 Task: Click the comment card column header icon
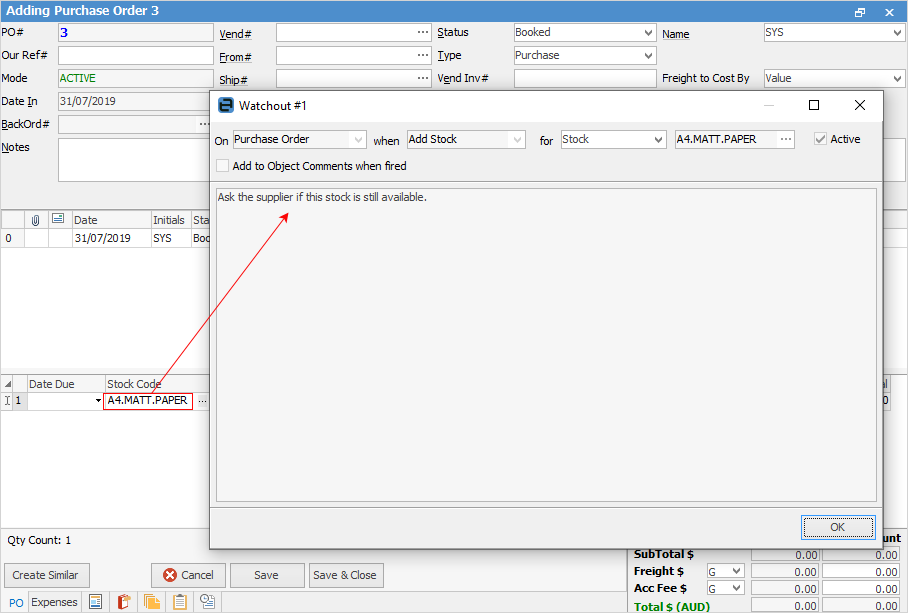click(58, 219)
